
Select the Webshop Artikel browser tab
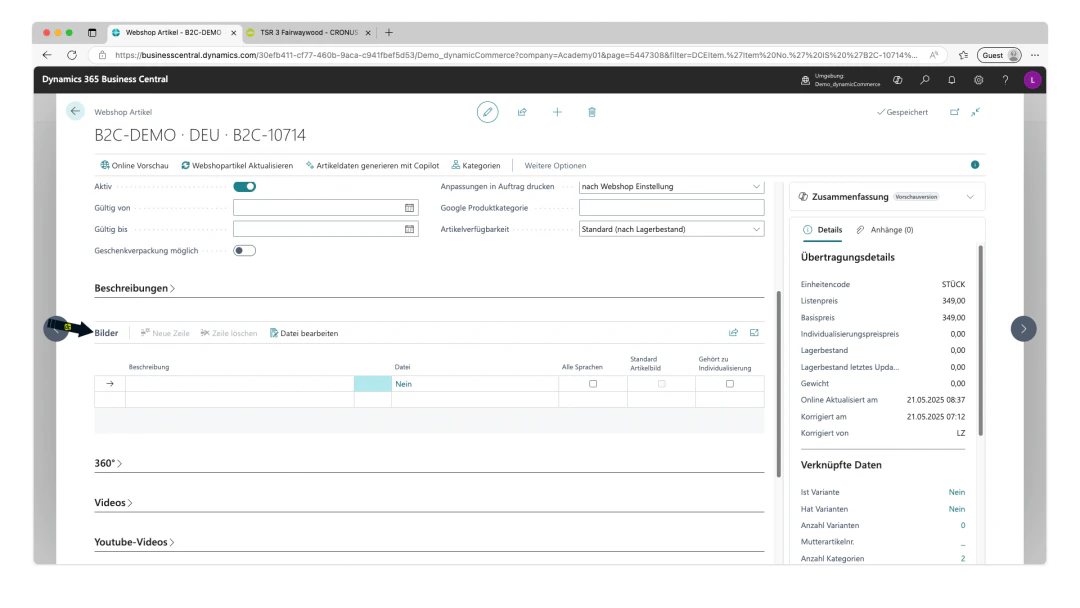[173, 32]
